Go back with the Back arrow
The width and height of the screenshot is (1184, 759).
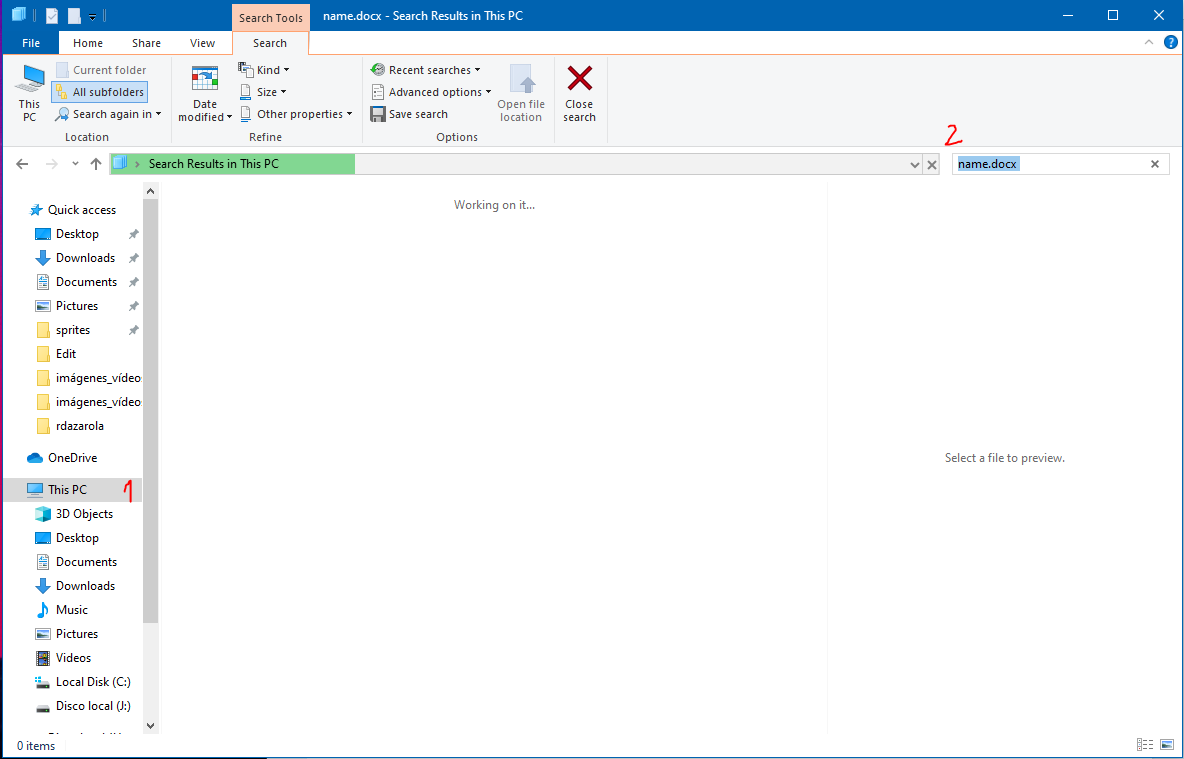[x=22, y=164]
